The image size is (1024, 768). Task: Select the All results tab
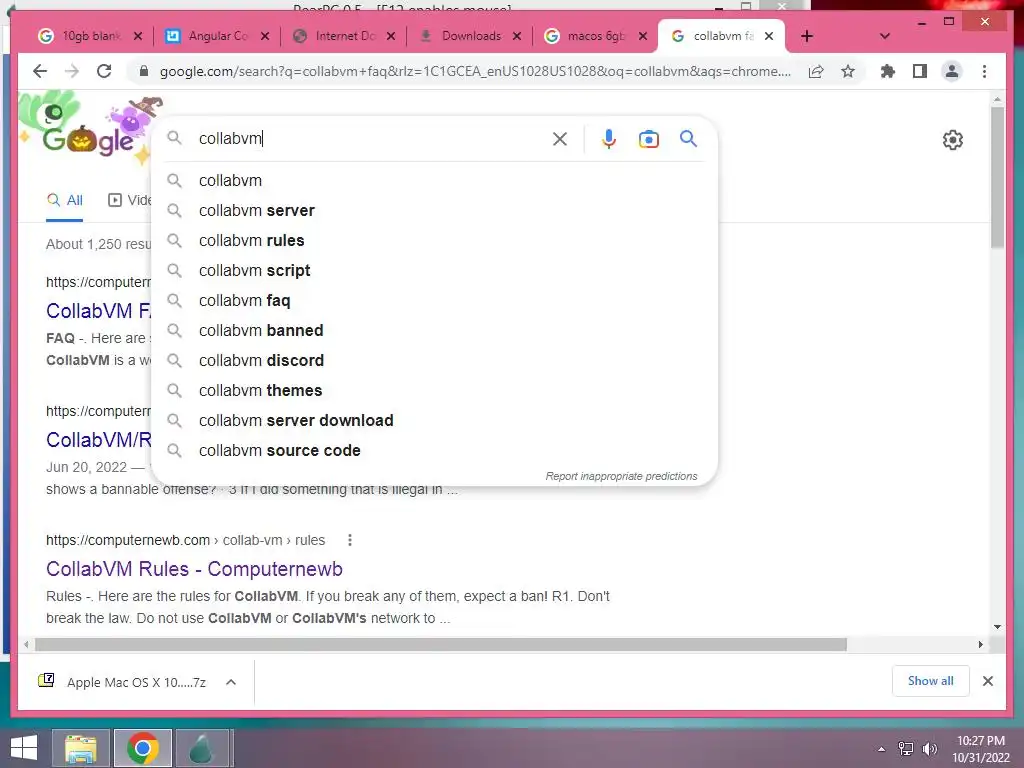[65, 200]
